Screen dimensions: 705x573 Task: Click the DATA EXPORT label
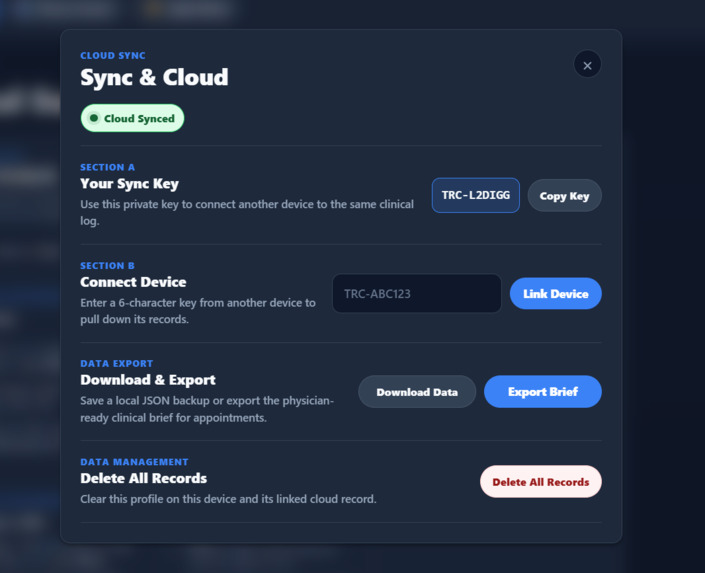117,363
